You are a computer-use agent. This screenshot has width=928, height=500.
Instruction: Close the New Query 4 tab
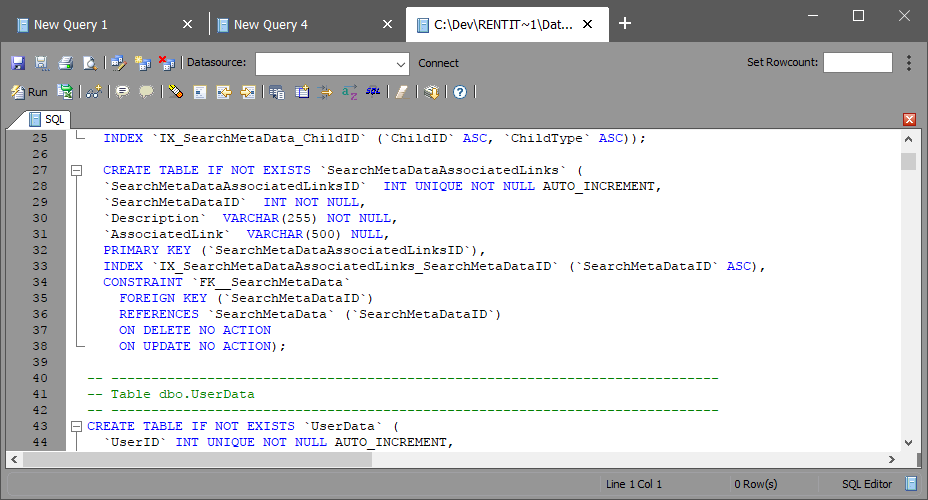(x=388, y=24)
